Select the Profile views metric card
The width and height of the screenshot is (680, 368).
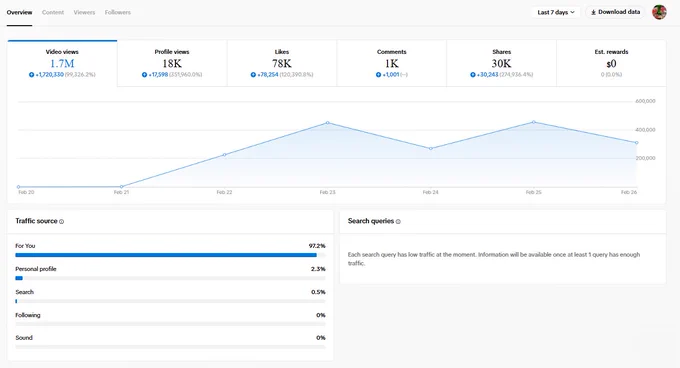click(172, 63)
